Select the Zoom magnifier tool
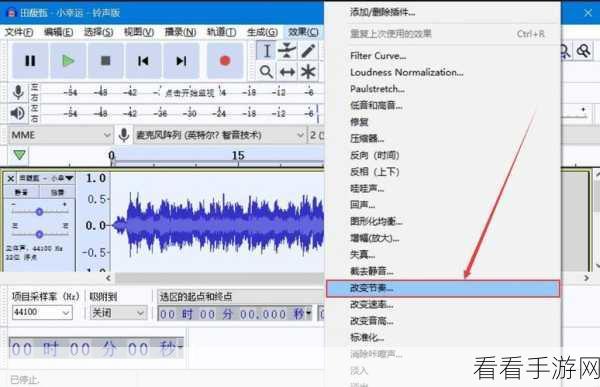The image size is (600, 387). [267, 72]
